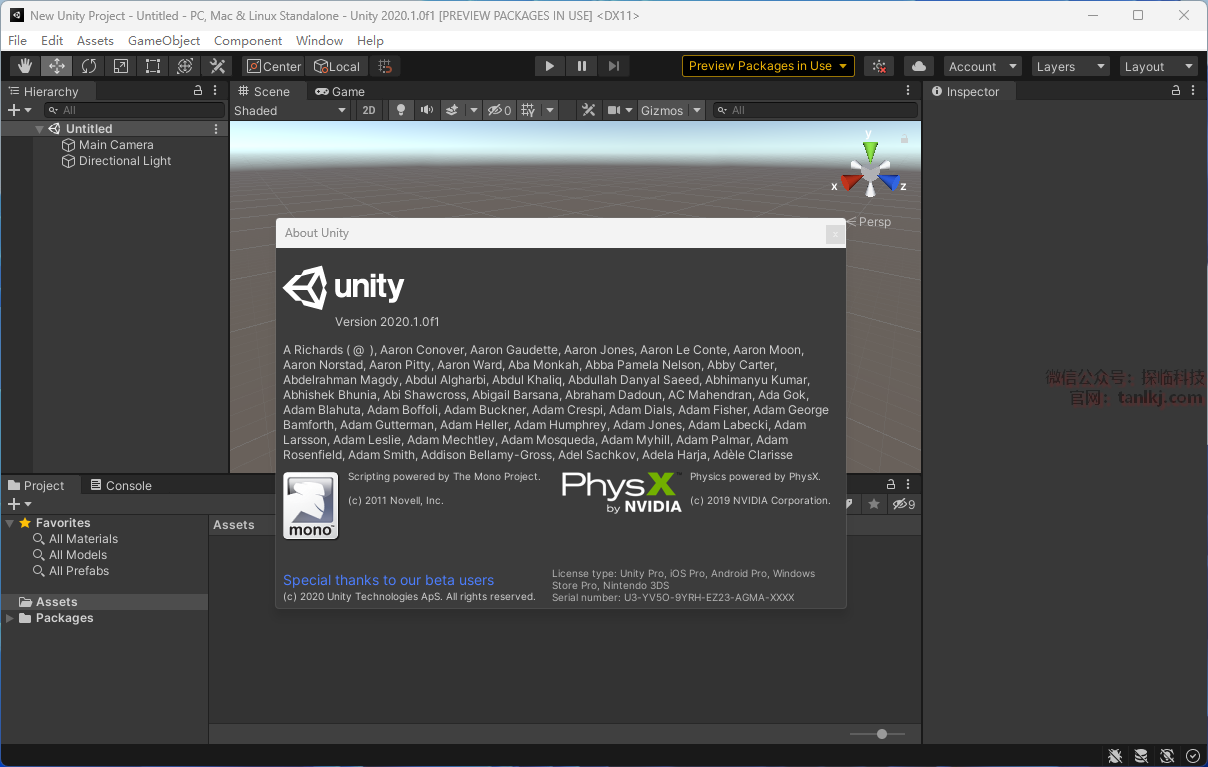Open the cloud services icon
The width and height of the screenshot is (1208, 767).
coord(919,66)
